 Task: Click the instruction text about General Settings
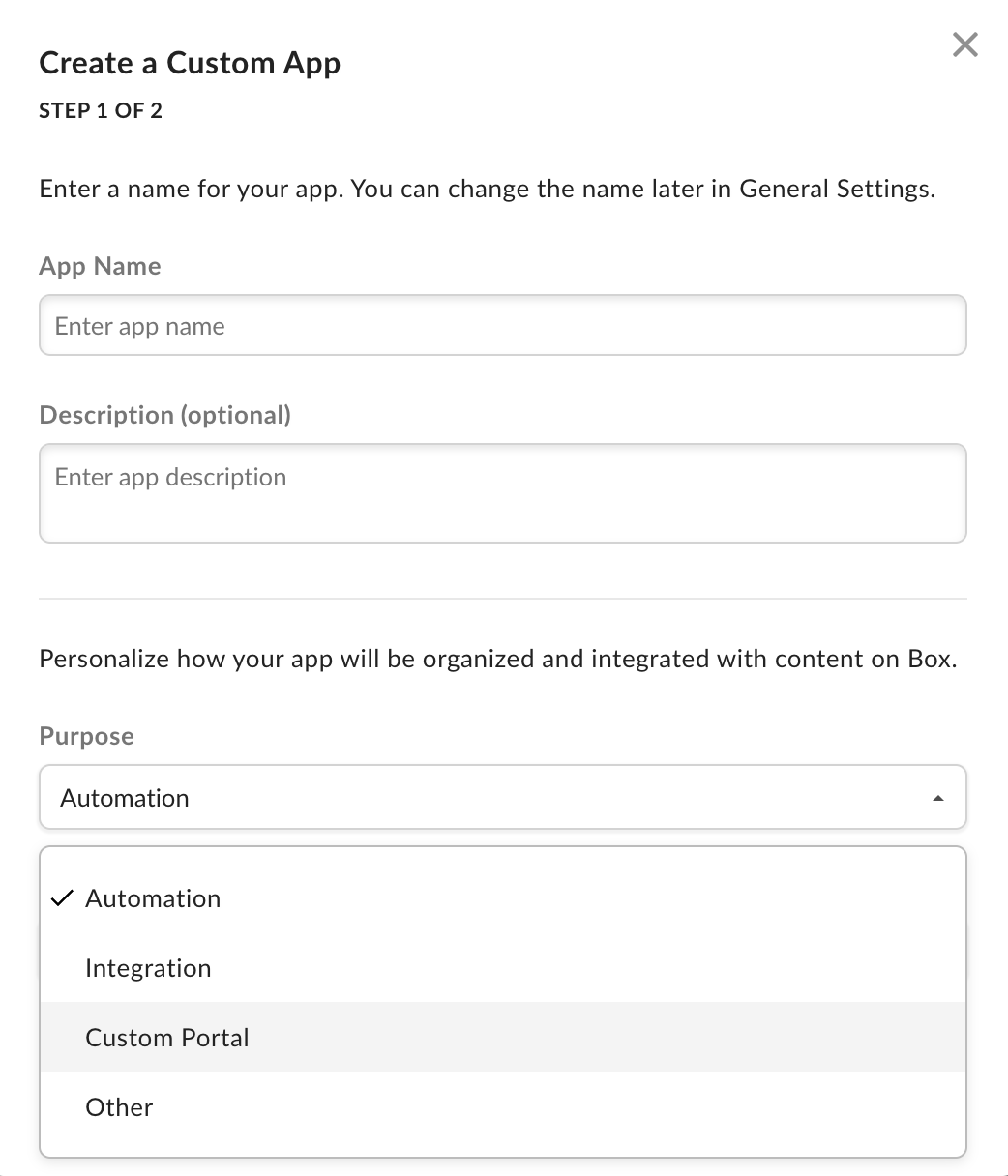[x=488, y=189]
